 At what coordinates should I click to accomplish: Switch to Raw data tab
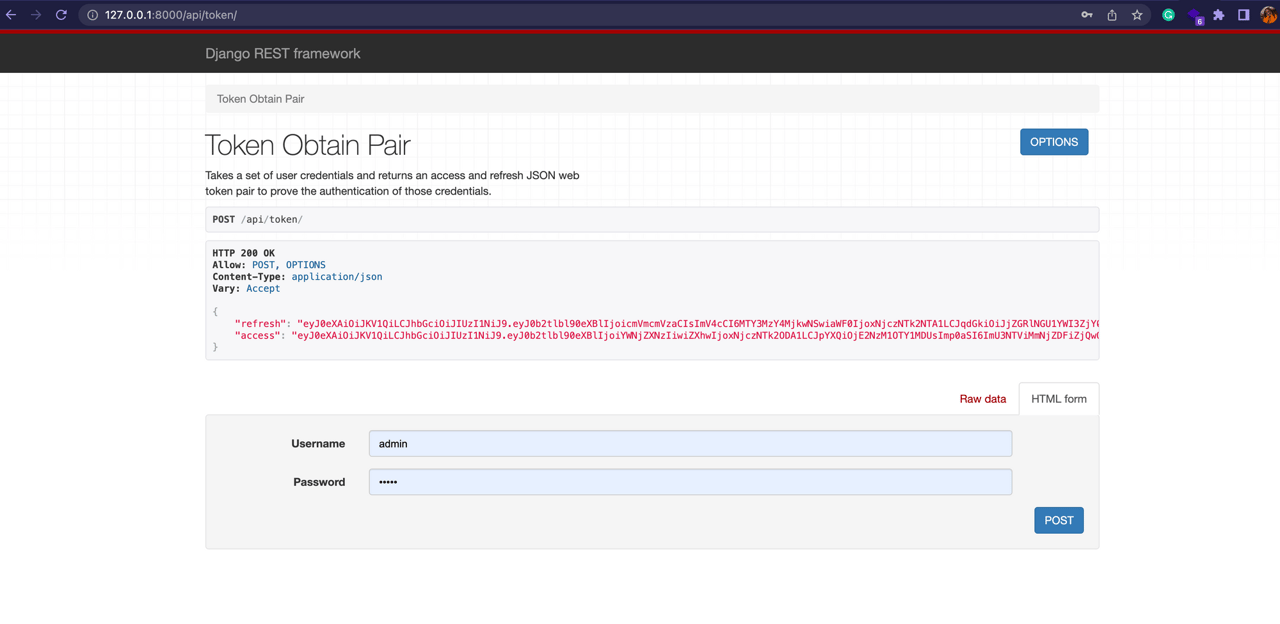click(983, 399)
